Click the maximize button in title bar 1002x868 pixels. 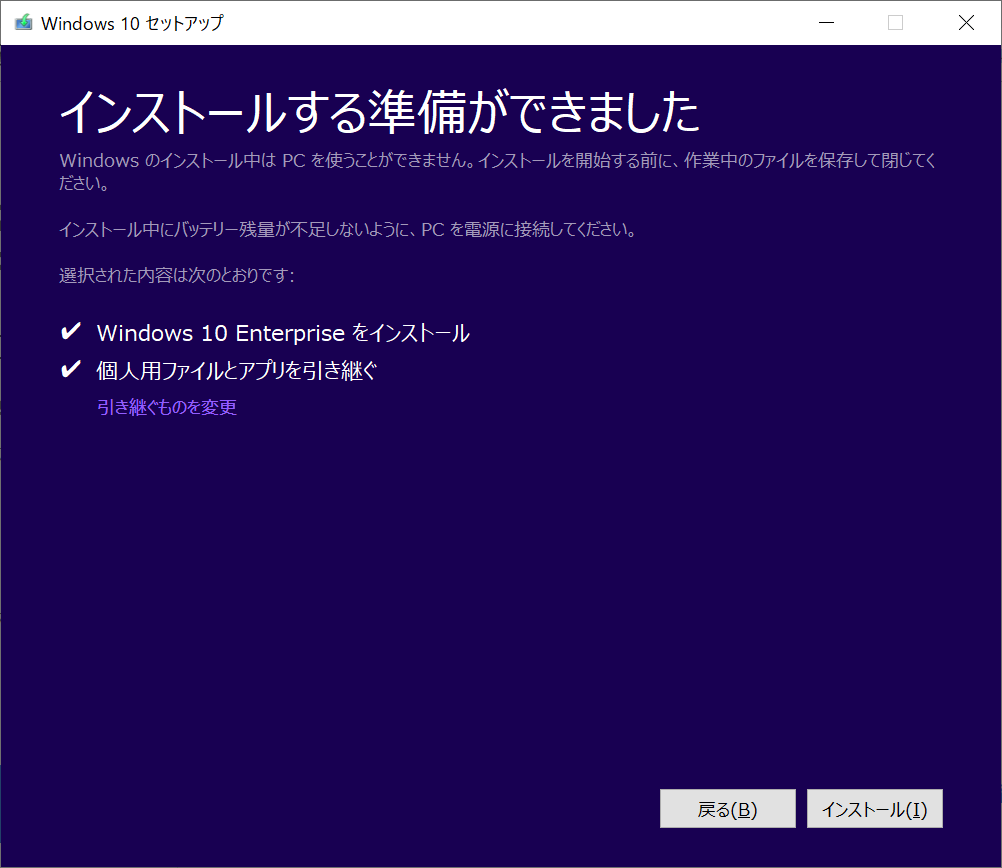895,22
